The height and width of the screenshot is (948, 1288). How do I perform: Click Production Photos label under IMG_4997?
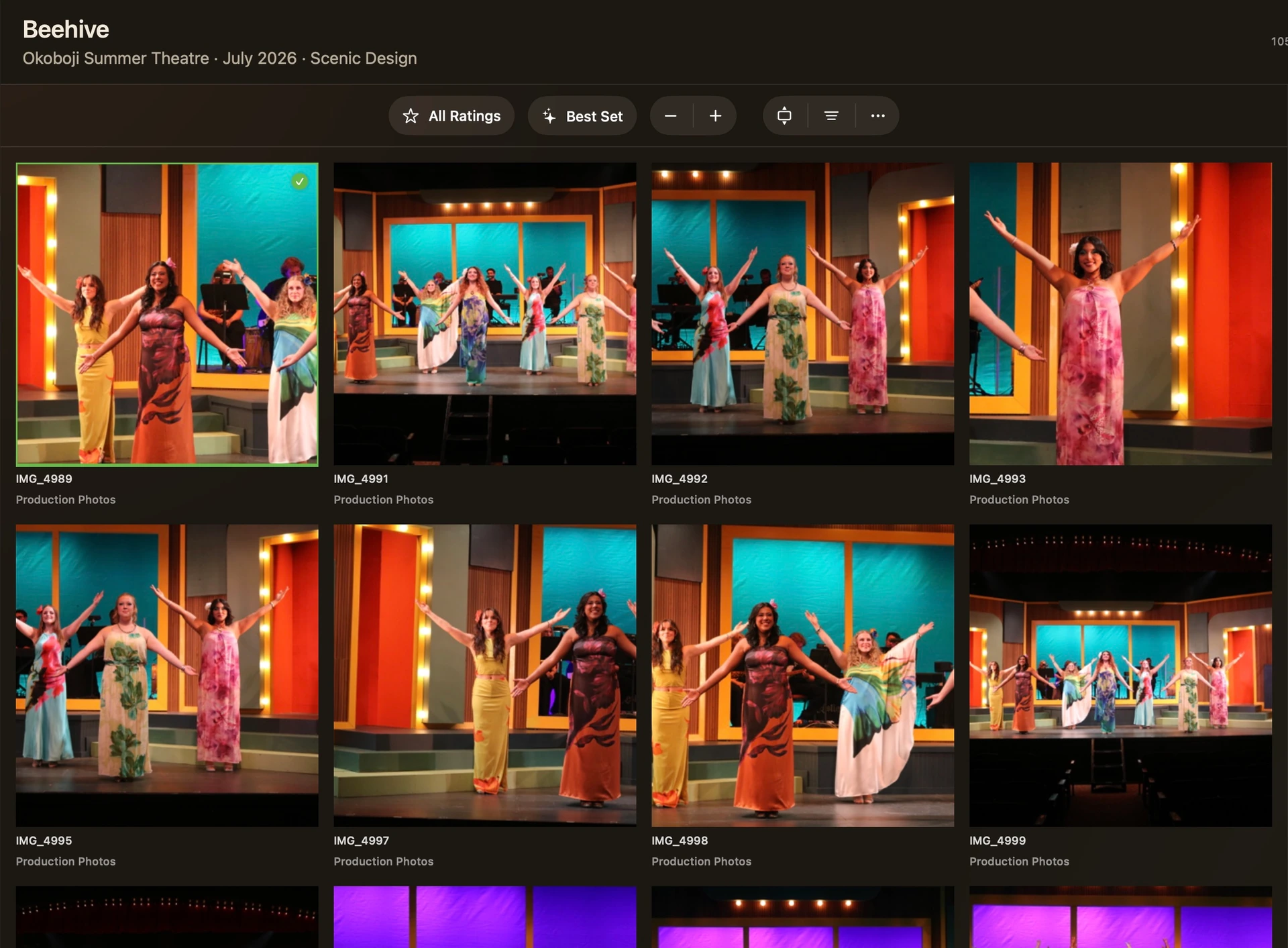[384, 861]
